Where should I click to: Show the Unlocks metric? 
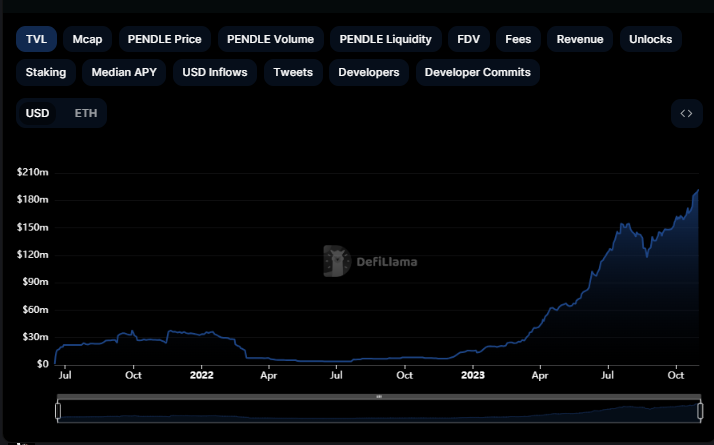(x=651, y=39)
